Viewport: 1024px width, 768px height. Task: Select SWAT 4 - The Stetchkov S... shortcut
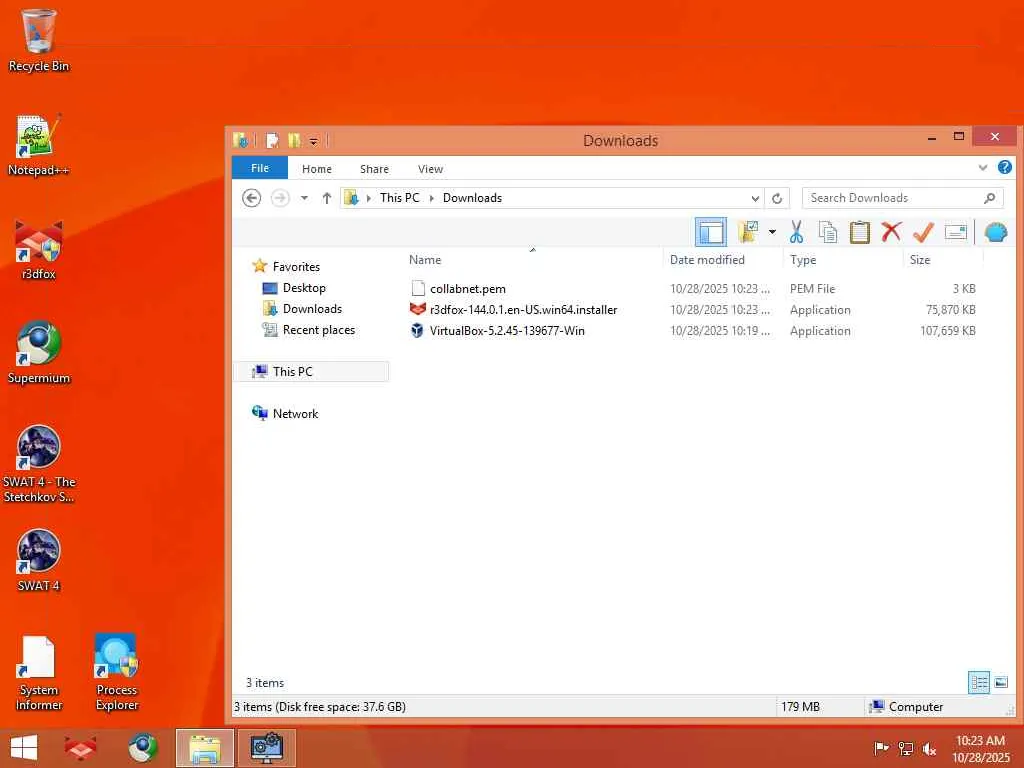coord(39,464)
